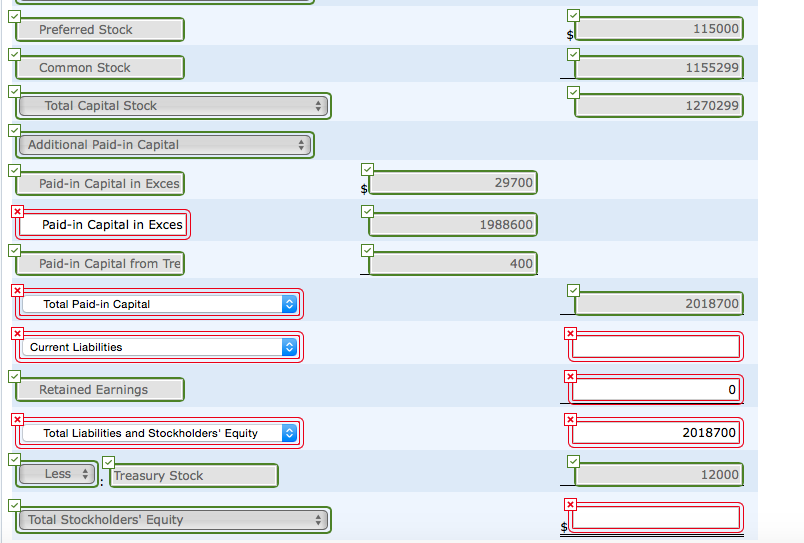Image resolution: width=804 pixels, height=543 pixels.
Task: Click the empty amount field for Current Liabilities
Action: [x=656, y=347]
